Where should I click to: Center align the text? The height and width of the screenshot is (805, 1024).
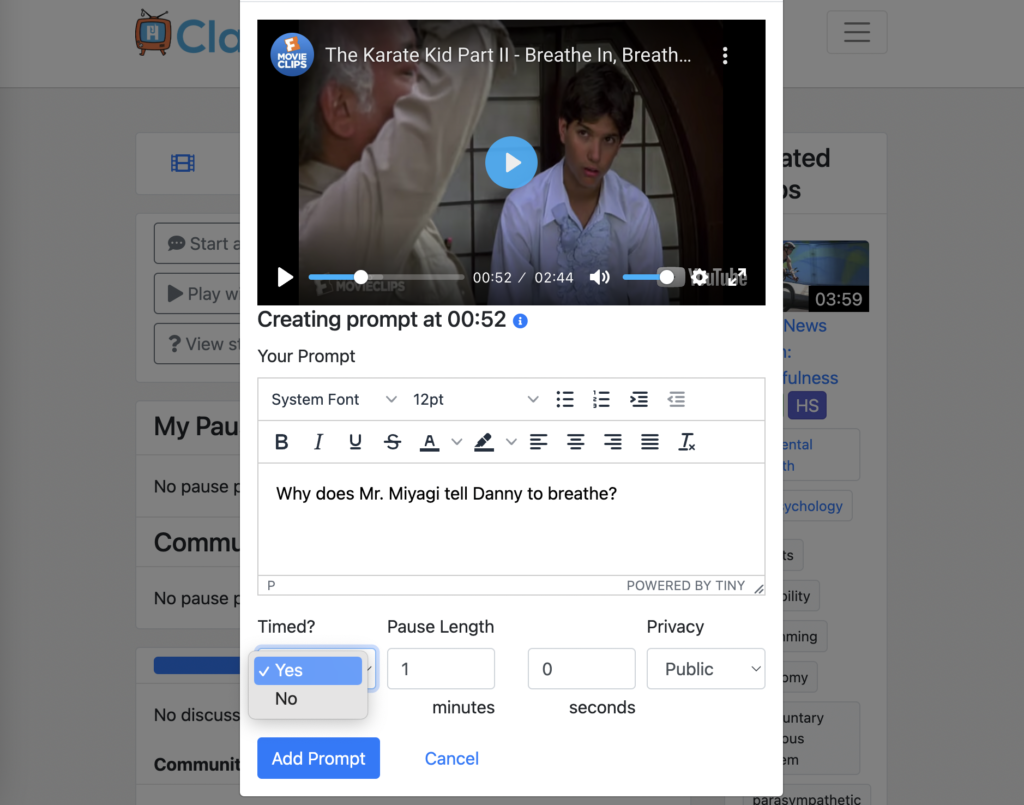point(575,442)
